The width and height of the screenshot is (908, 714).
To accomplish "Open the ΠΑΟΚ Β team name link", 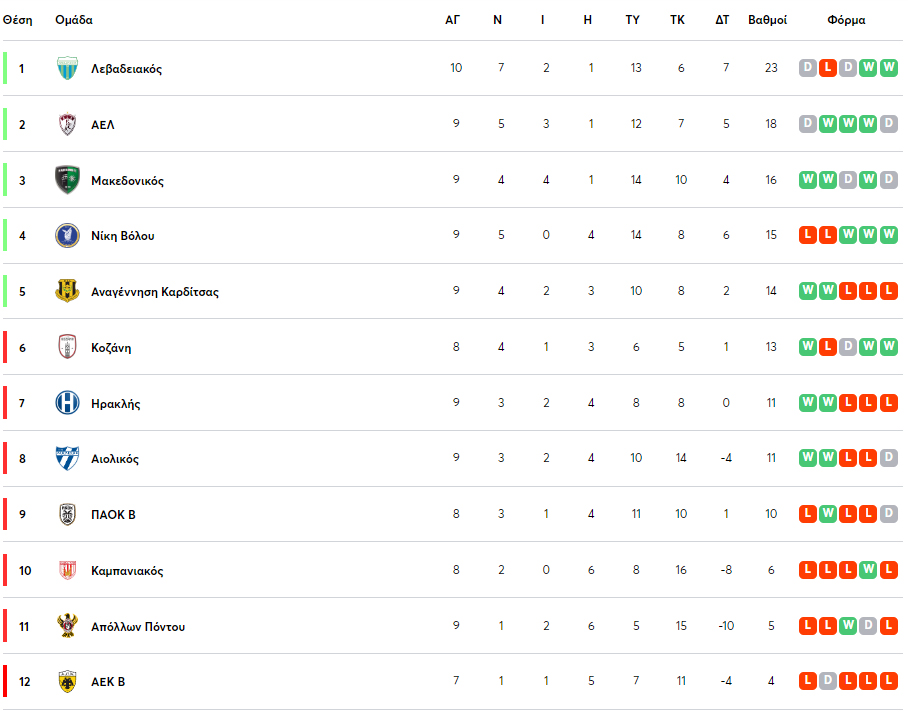I will pyautogui.click(x=113, y=514).
